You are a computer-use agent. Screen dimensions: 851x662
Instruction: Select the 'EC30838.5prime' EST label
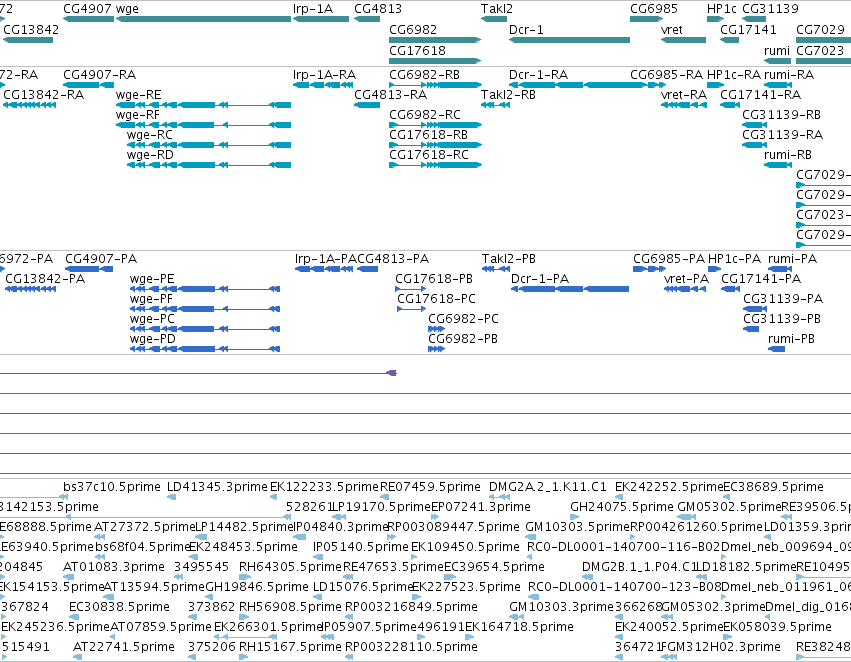pos(119,607)
